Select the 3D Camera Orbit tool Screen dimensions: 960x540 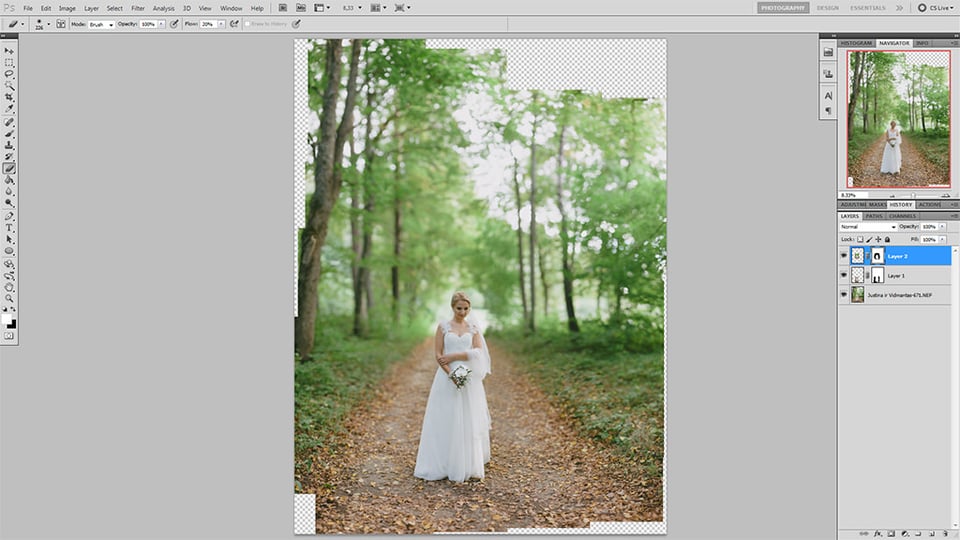[x=9, y=276]
